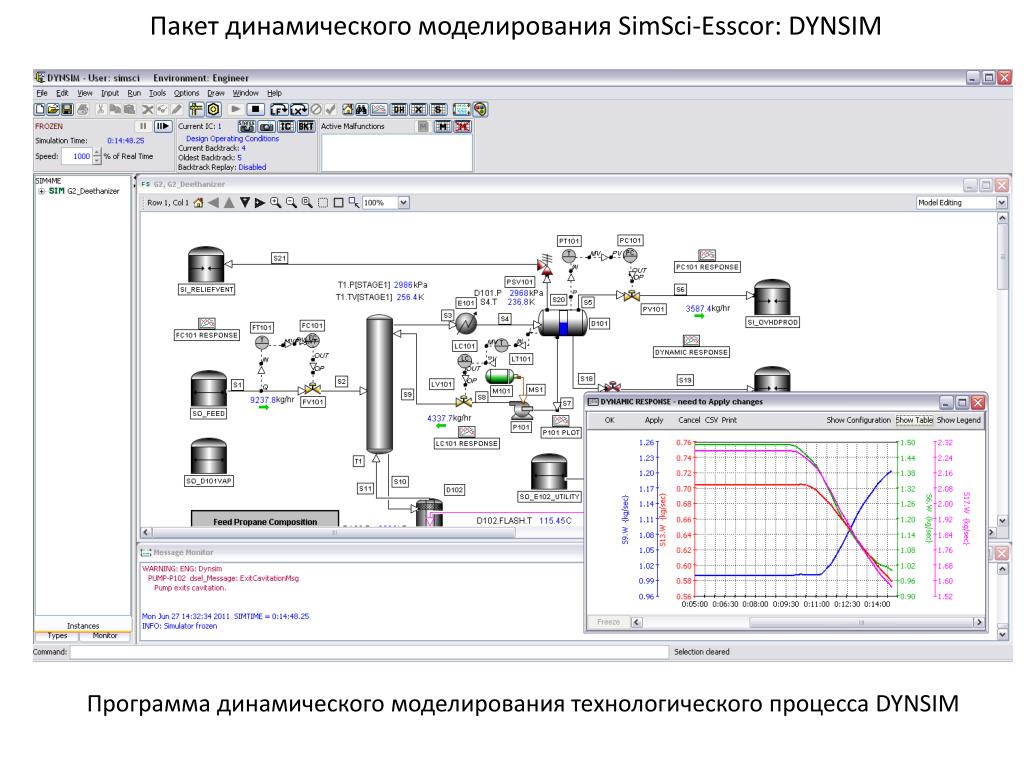Toggle Show Table in Dynamic Response window

[x=914, y=420]
